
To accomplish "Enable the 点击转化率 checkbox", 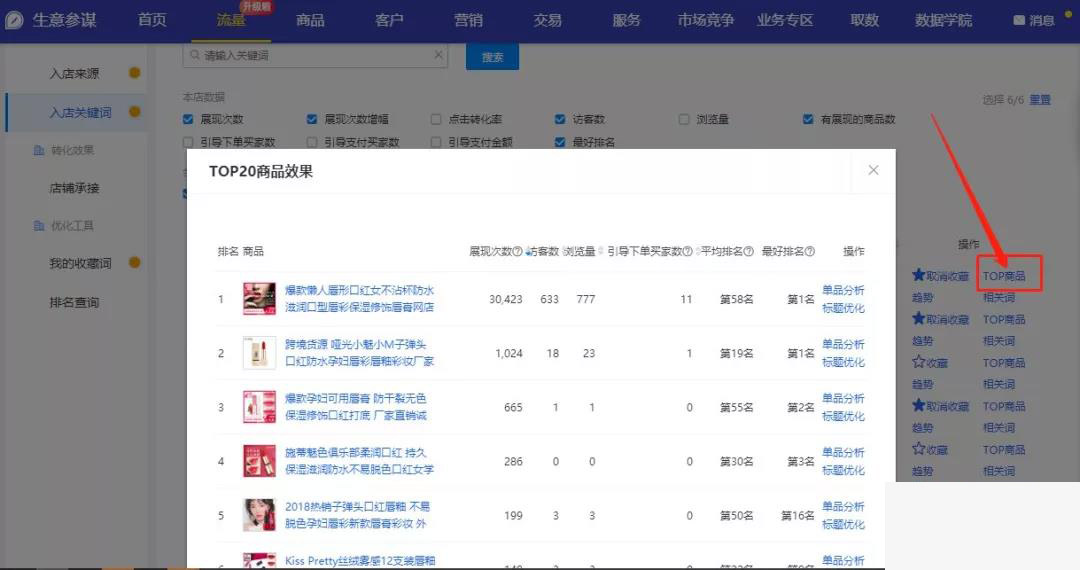I will click(436, 119).
